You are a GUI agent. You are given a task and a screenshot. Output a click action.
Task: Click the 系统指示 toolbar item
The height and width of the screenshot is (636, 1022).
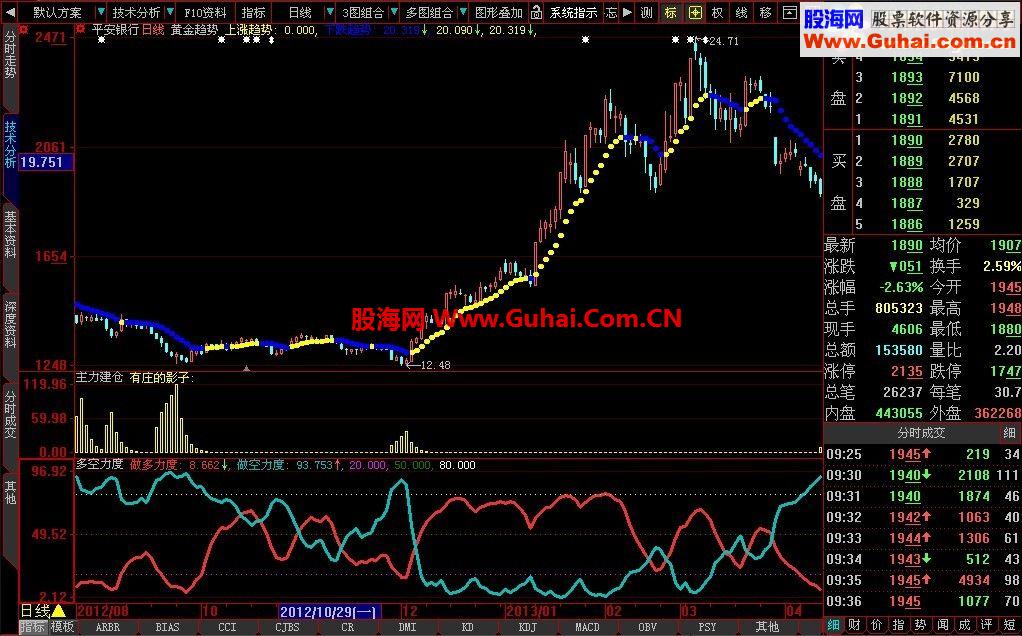(573, 12)
